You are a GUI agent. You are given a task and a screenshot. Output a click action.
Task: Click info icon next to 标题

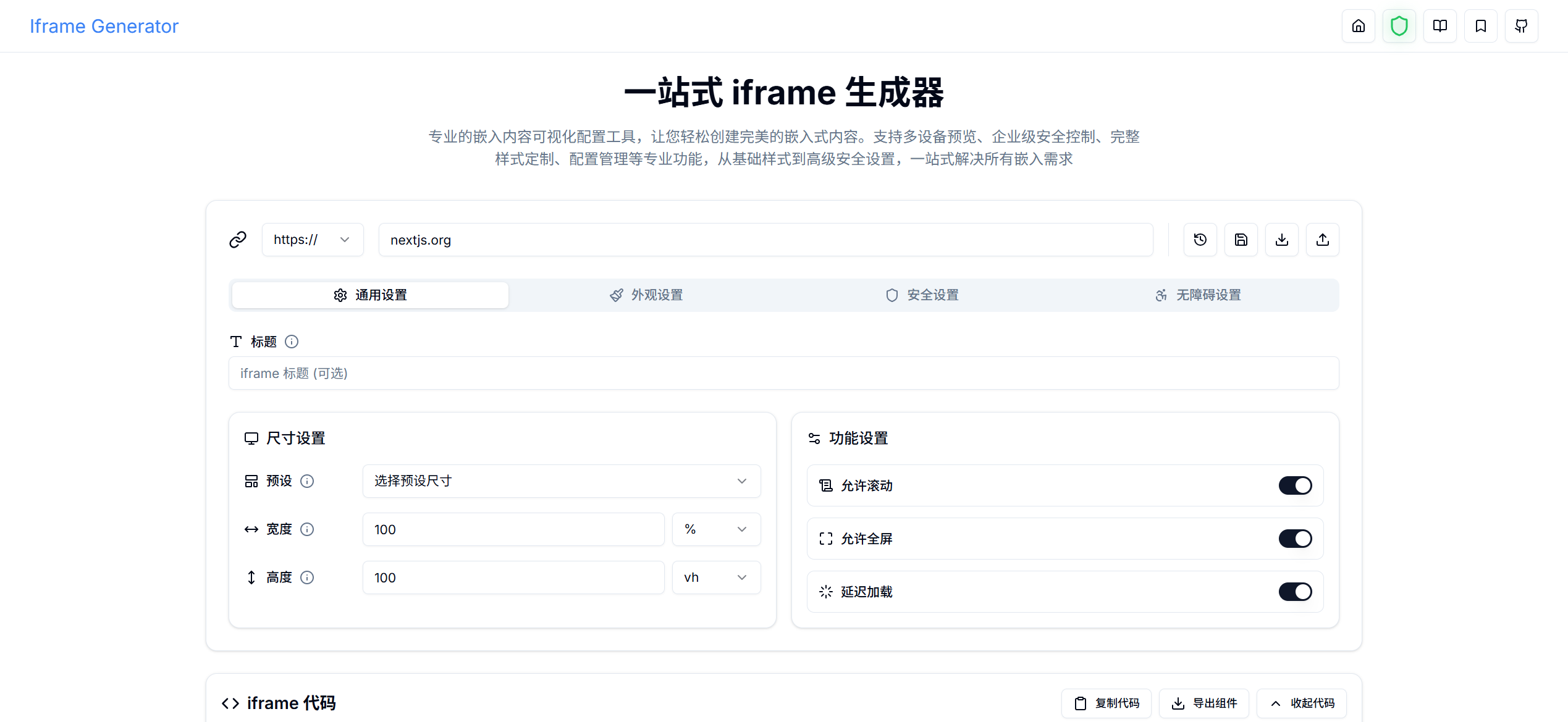click(292, 342)
